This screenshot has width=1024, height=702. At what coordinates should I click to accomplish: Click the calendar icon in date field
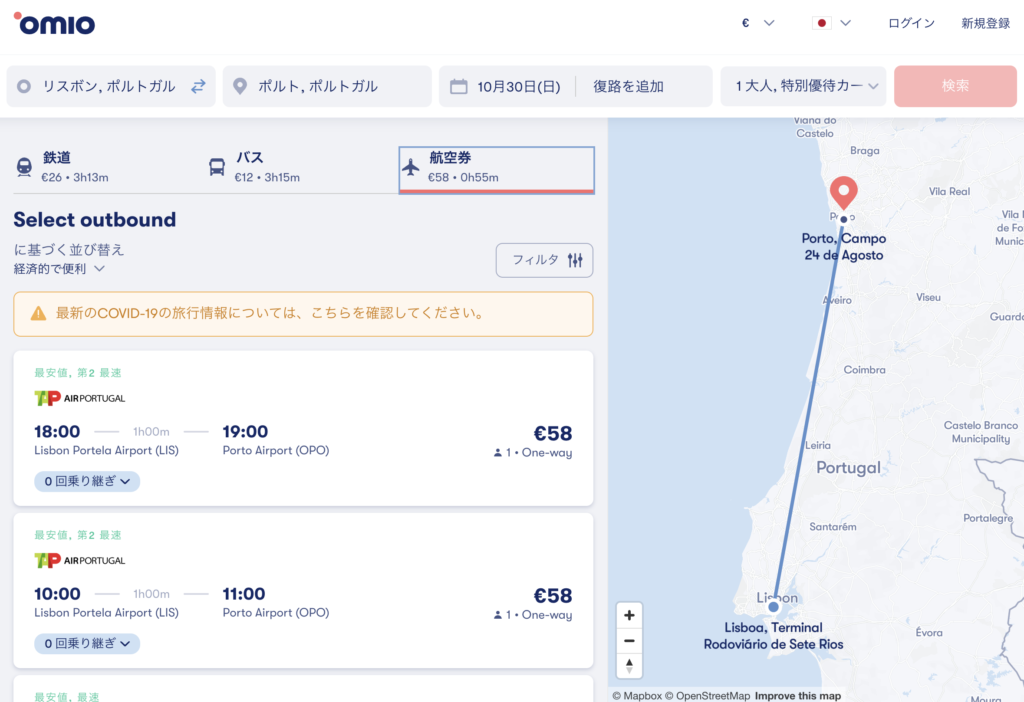pos(459,86)
